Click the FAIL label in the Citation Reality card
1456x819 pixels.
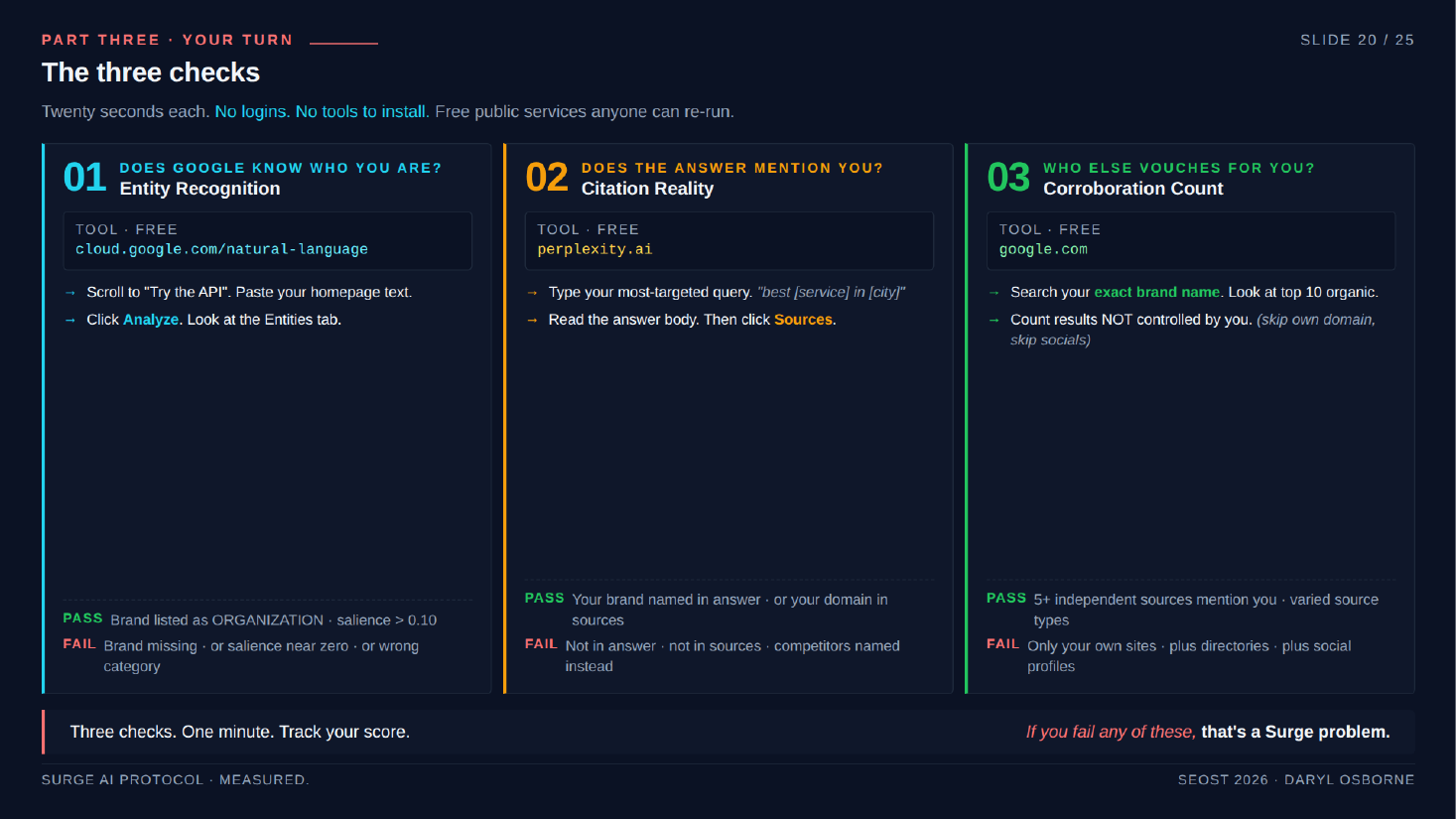541,644
